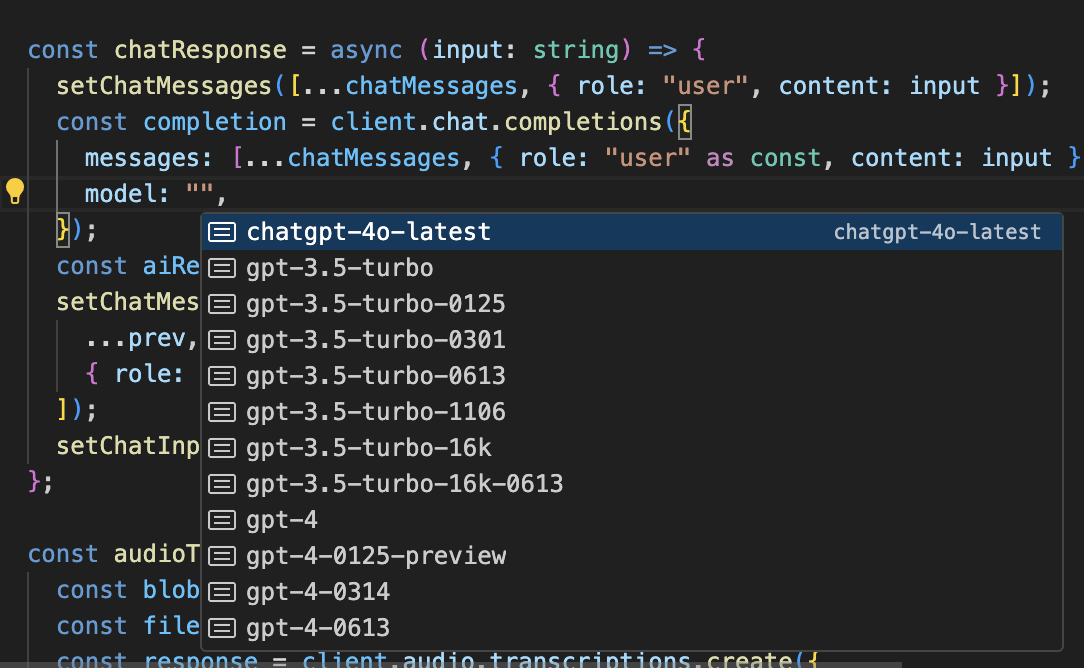The image size is (1084, 668).
Task: Select chatgpt-4o-latest suggestion
Action: pyautogui.click(x=632, y=232)
